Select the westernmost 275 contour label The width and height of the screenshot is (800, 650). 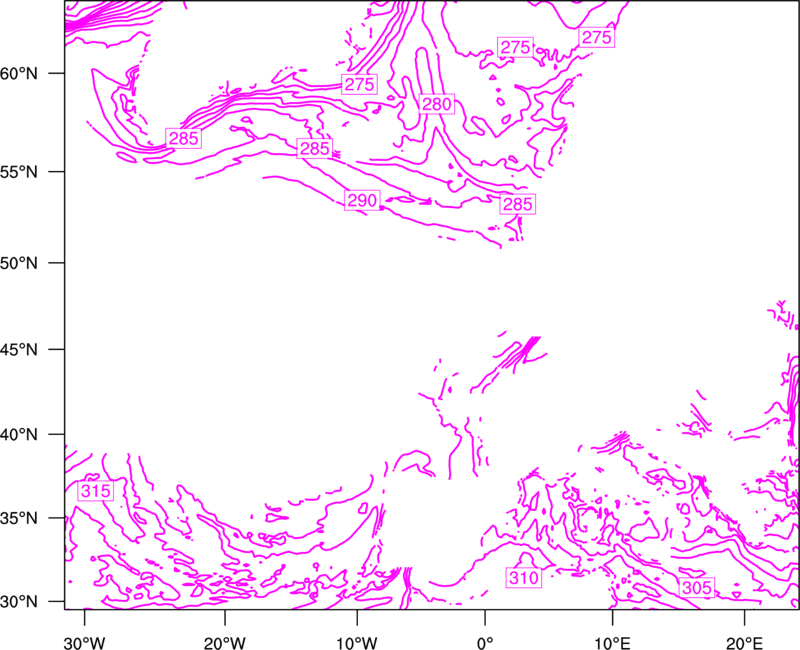360,84
